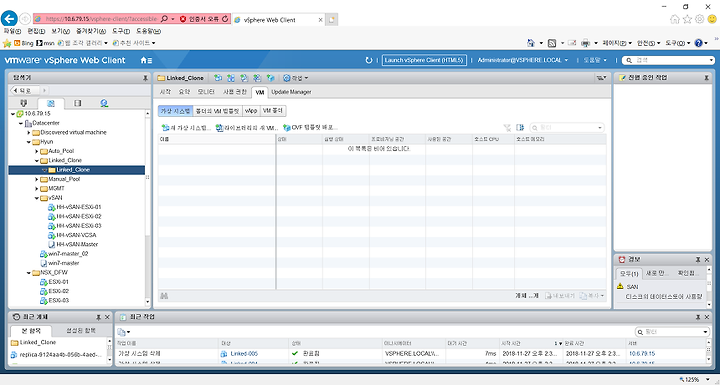Expand the MGMT folder

click(x=37, y=188)
